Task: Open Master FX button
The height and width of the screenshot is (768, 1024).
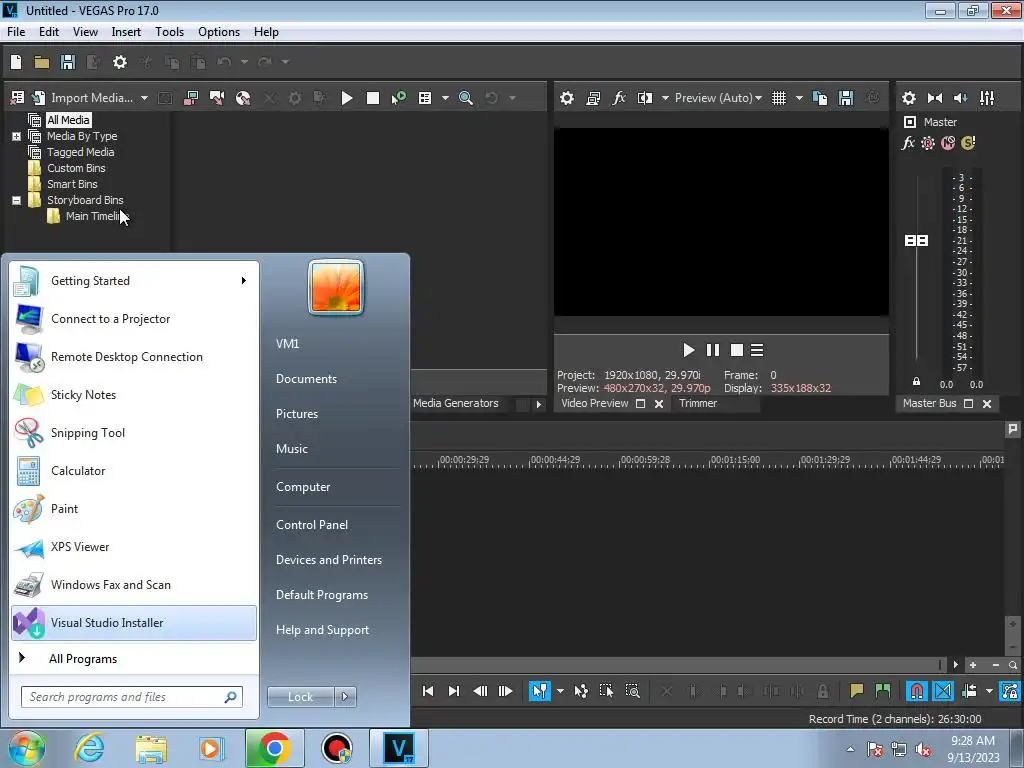Action: click(908, 143)
